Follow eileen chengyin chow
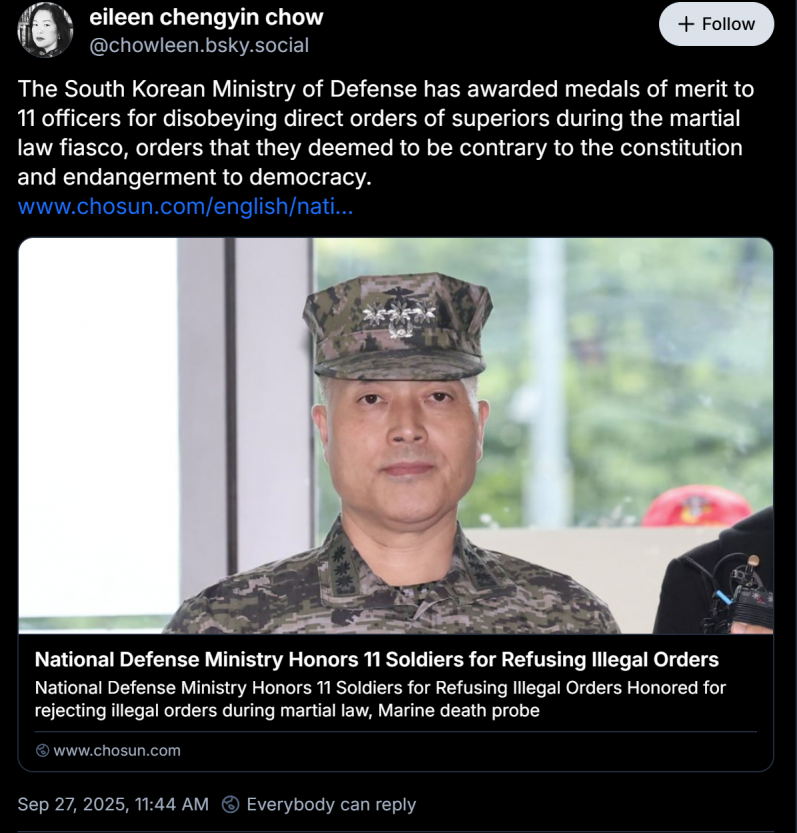This screenshot has width=797, height=833. (x=716, y=24)
